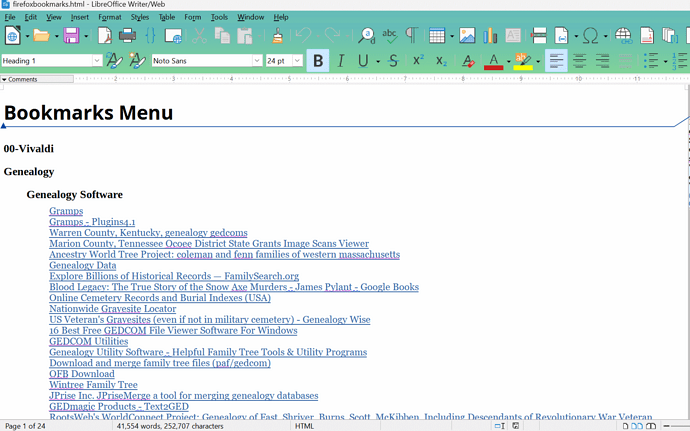Open the OFB Download link
The height and width of the screenshot is (431, 690).
click(82, 374)
